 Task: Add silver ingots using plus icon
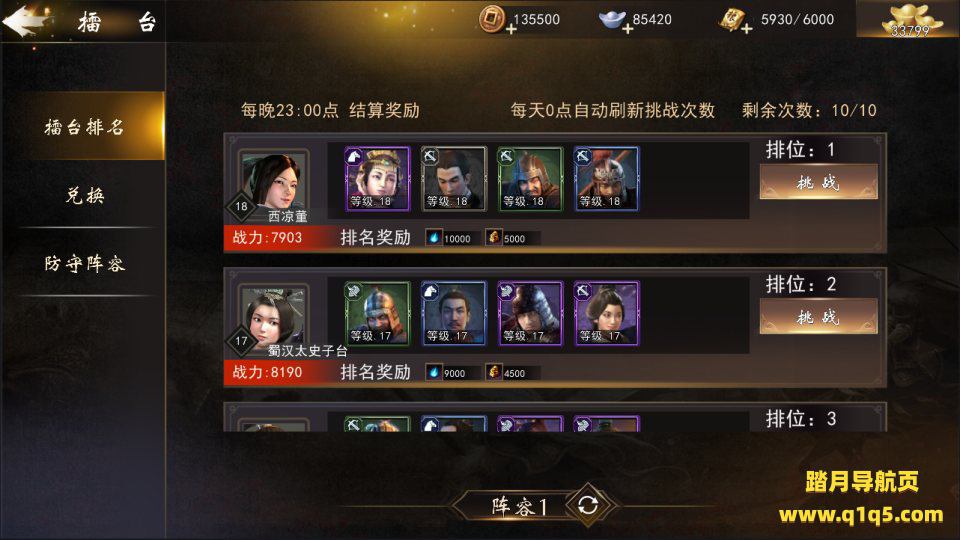click(628, 29)
